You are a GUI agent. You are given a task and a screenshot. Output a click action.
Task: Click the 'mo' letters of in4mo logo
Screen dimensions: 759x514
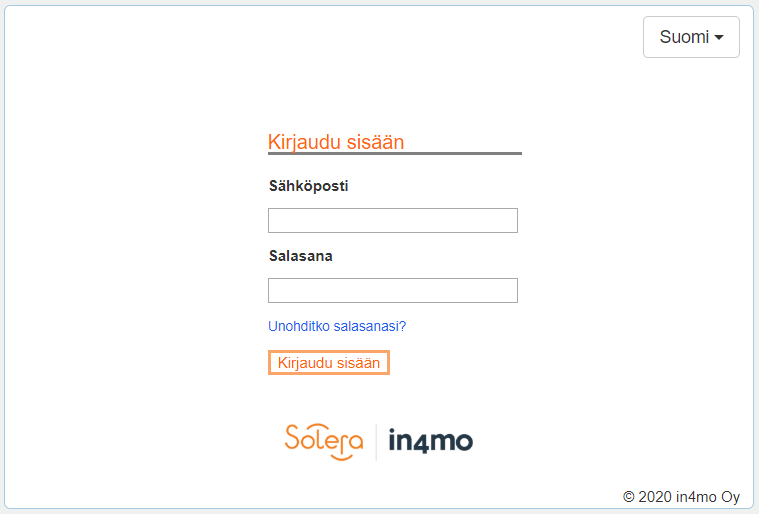pyautogui.click(x=453, y=442)
